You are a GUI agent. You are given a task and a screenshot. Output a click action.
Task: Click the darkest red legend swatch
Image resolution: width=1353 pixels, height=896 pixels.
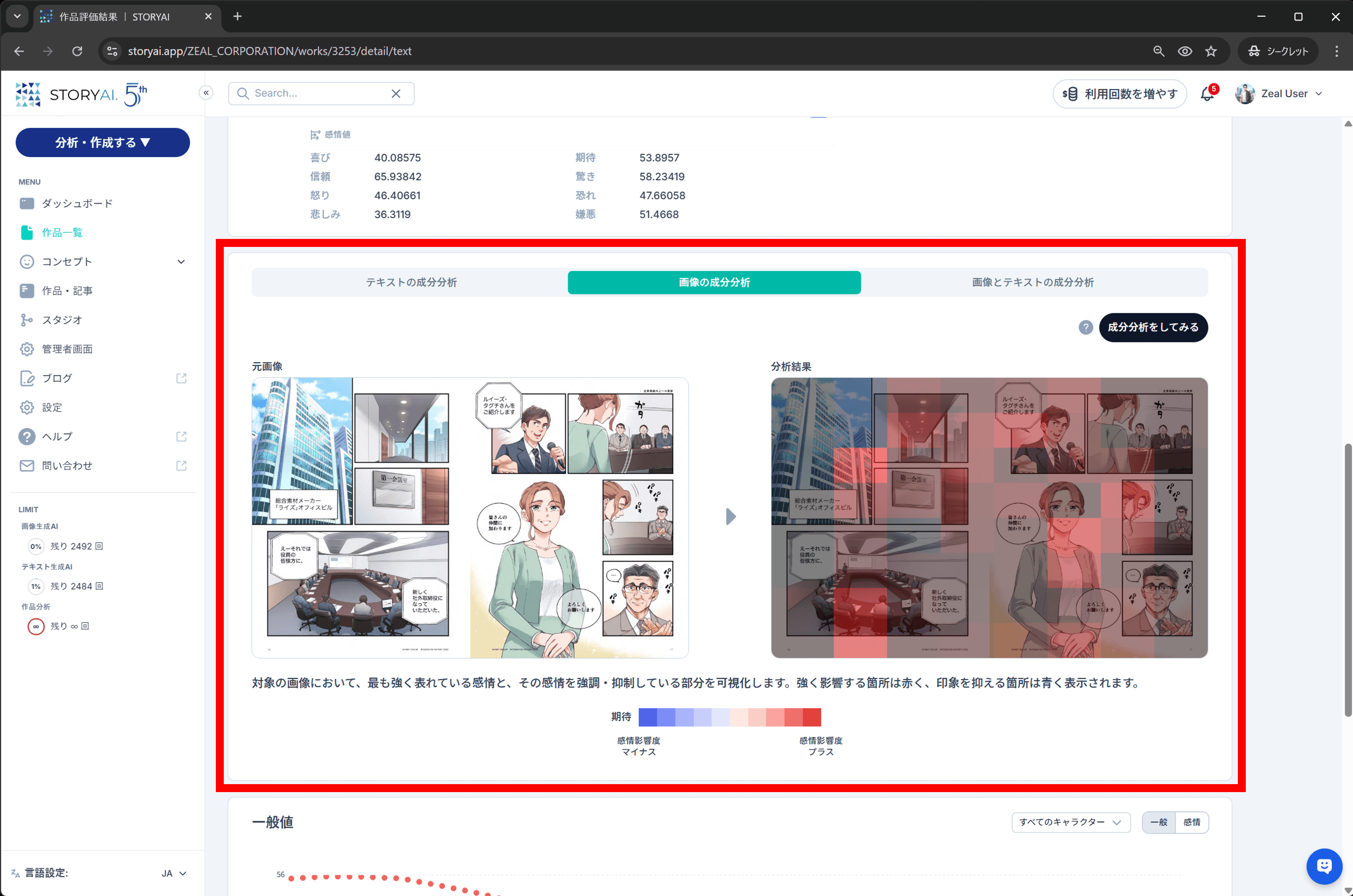click(812, 717)
